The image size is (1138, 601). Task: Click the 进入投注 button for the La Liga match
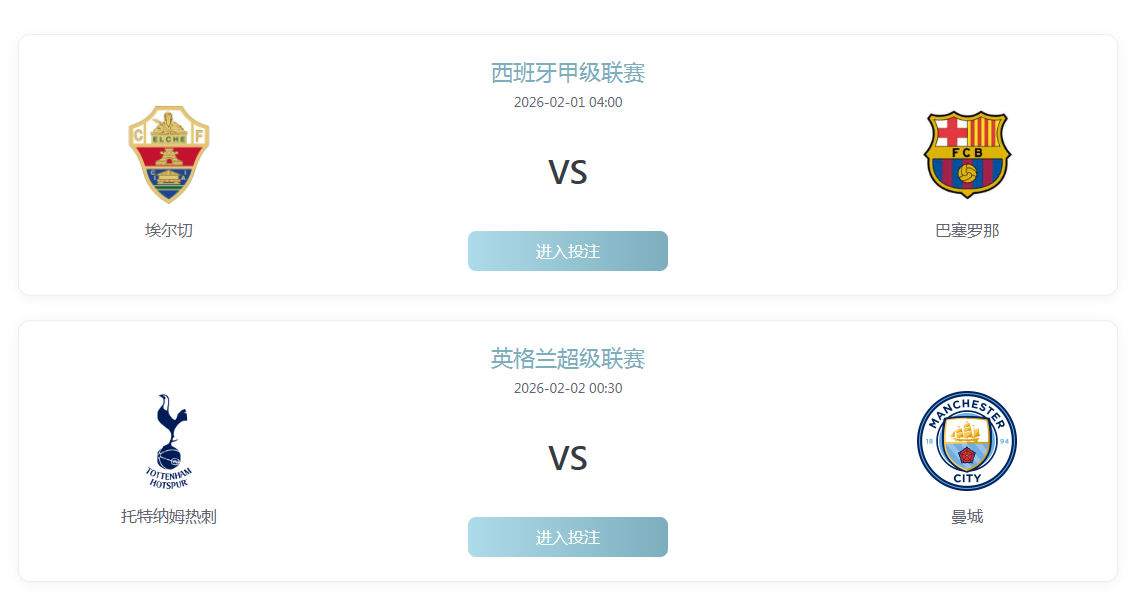[568, 251]
